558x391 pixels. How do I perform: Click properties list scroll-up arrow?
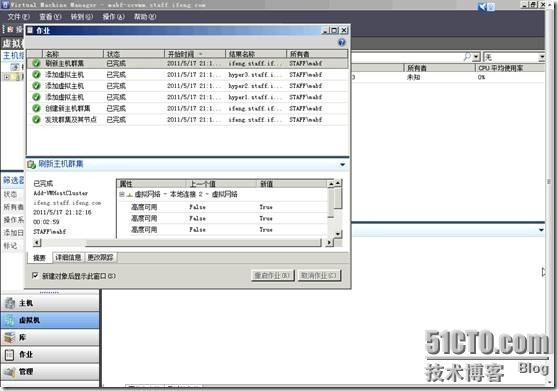338,183
